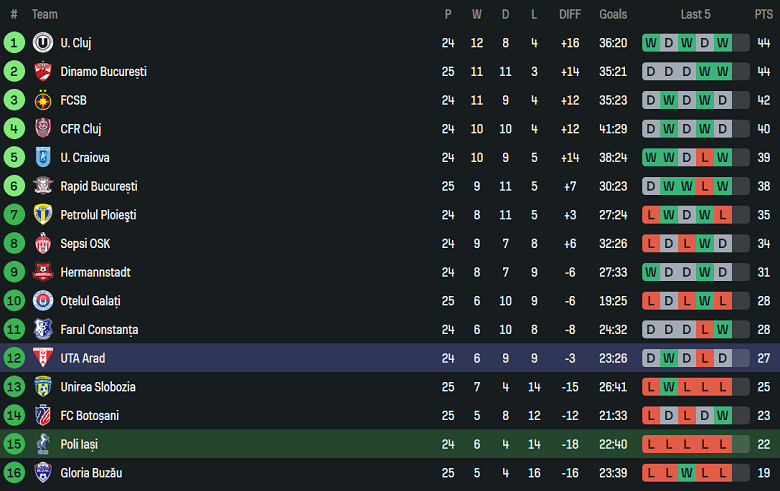This screenshot has height=491, width=780.
Task: Open the Farul Constanța team page
Action: tap(99, 330)
